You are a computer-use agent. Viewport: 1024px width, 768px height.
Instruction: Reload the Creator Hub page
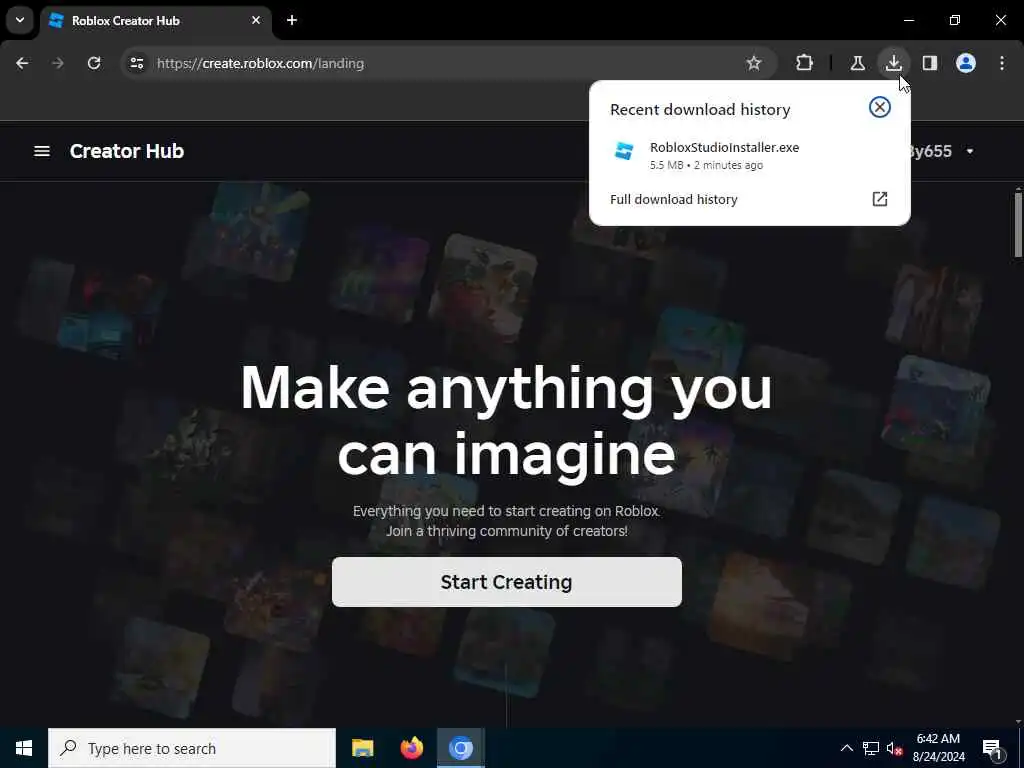[x=94, y=63]
